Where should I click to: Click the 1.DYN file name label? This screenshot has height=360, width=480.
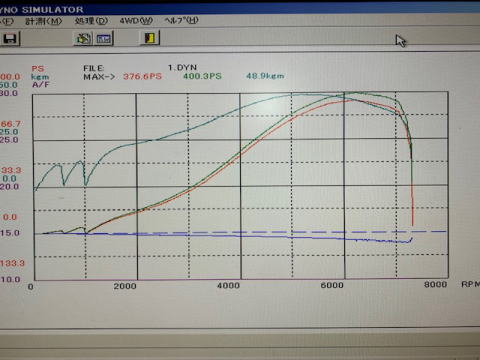point(182,68)
